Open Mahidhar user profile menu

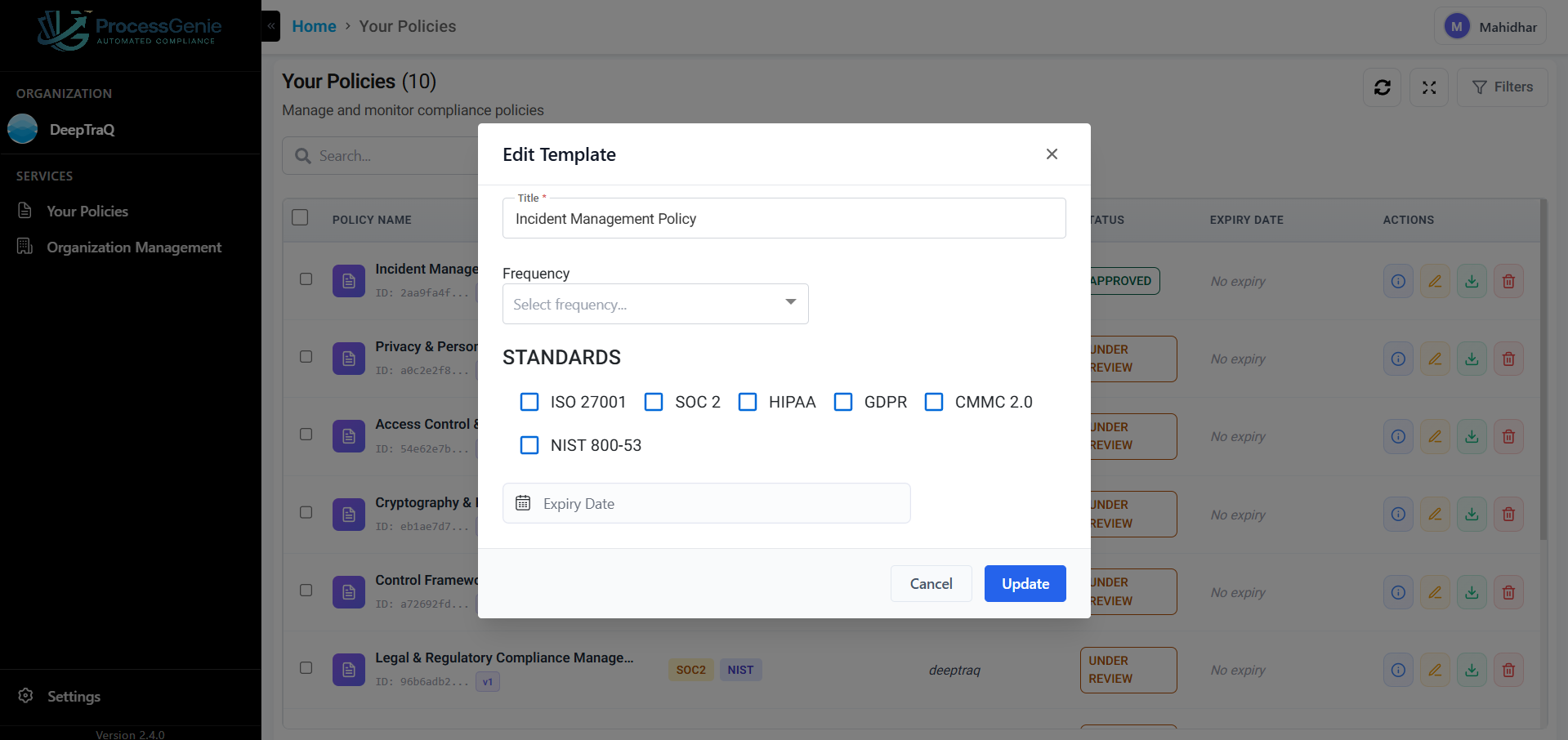click(1490, 27)
